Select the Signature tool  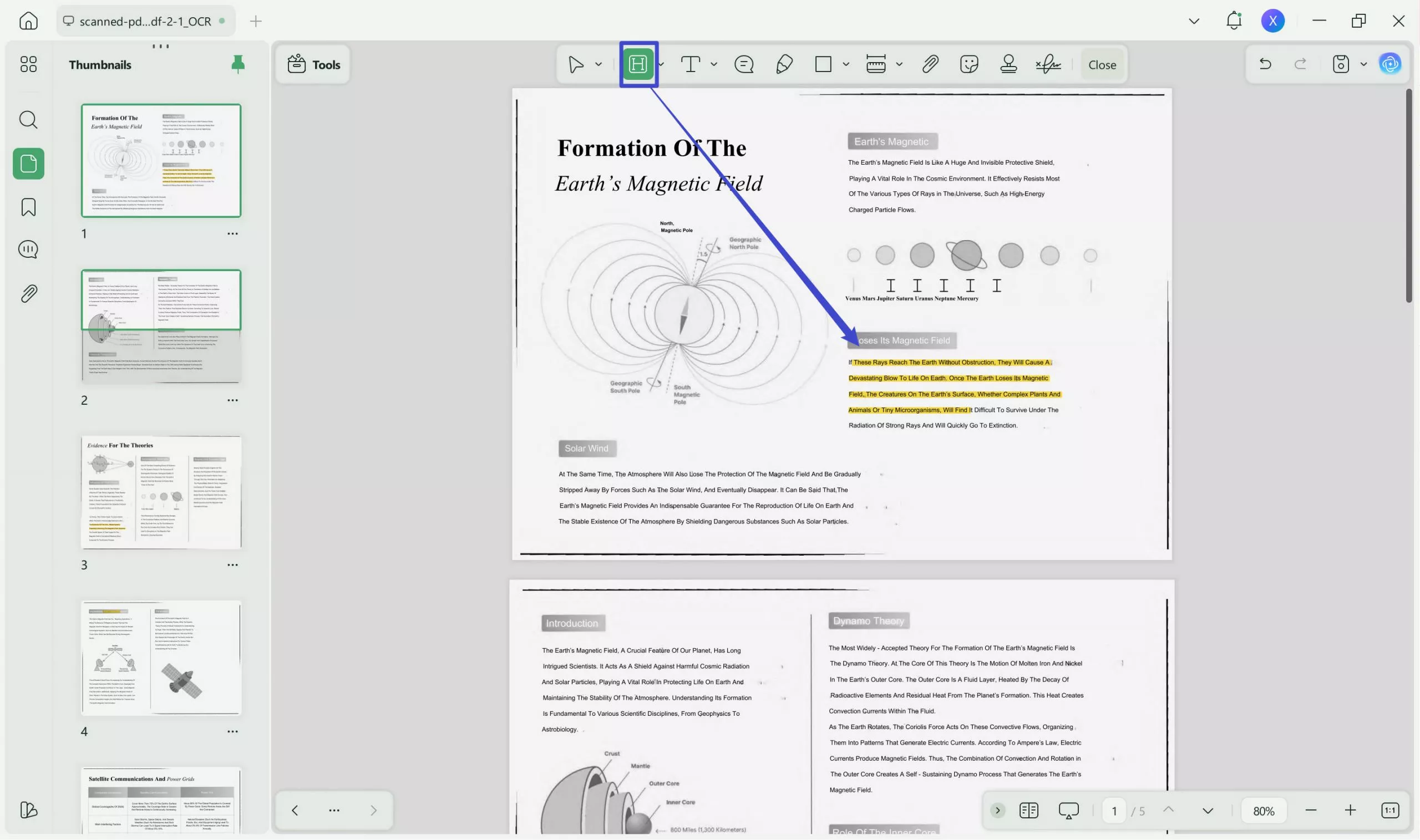tap(1048, 64)
